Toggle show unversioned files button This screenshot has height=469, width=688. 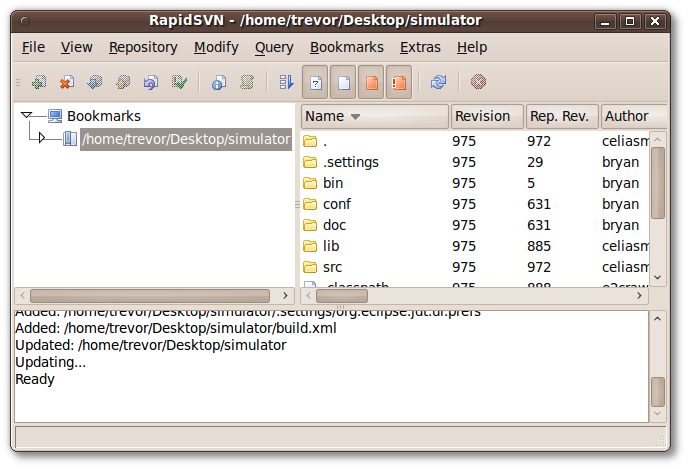pyautogui.click(x=315, y=82)
